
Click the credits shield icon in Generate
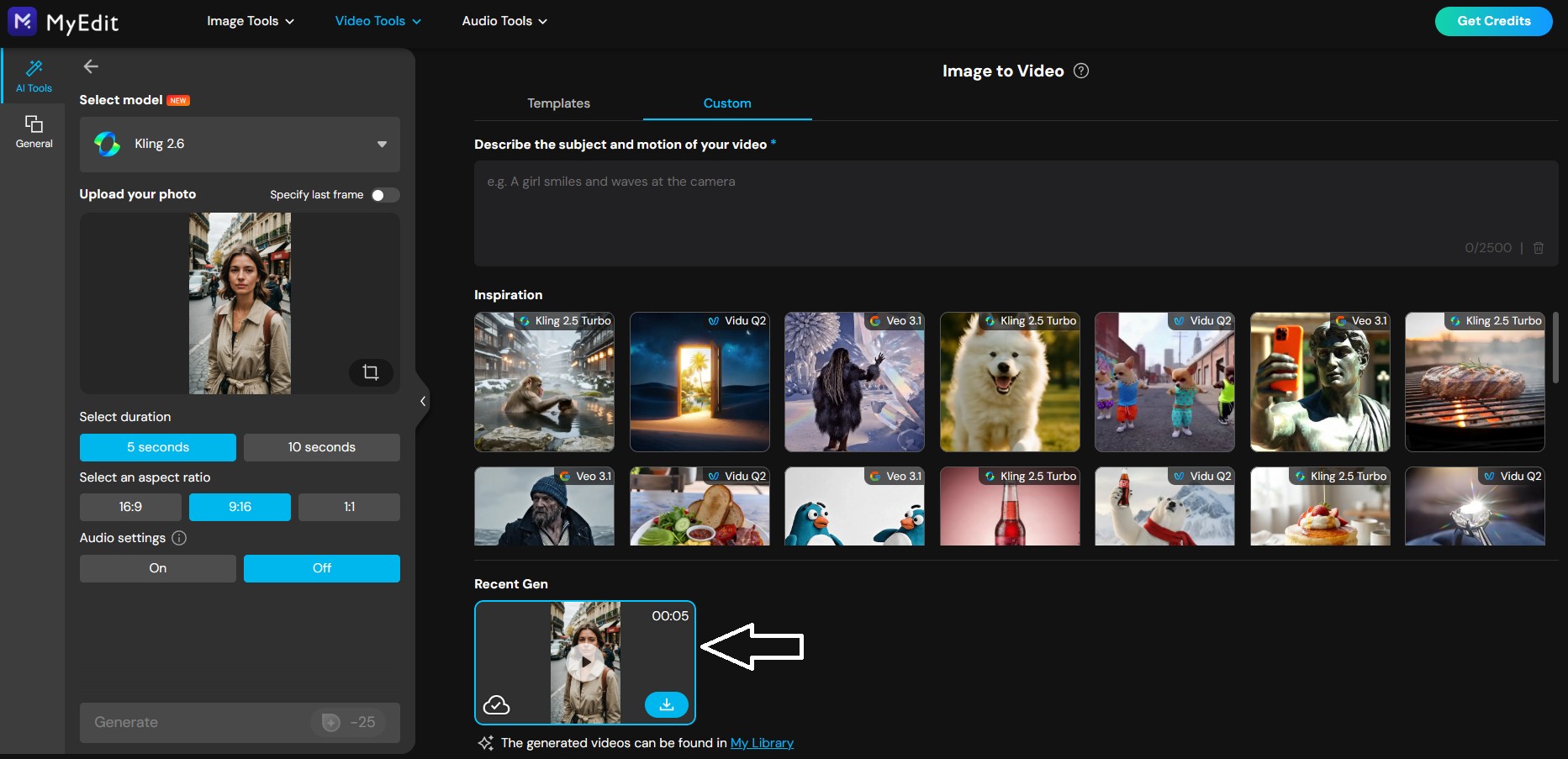(x=331, y=722)
